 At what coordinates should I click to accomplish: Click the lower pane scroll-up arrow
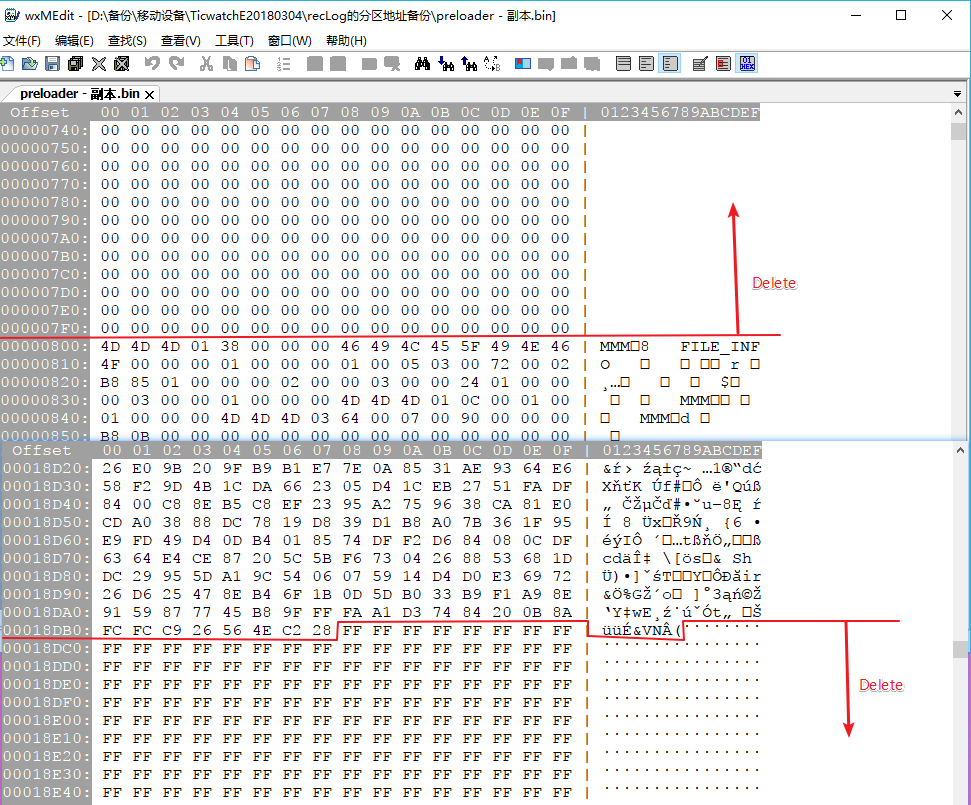(960, 450)
